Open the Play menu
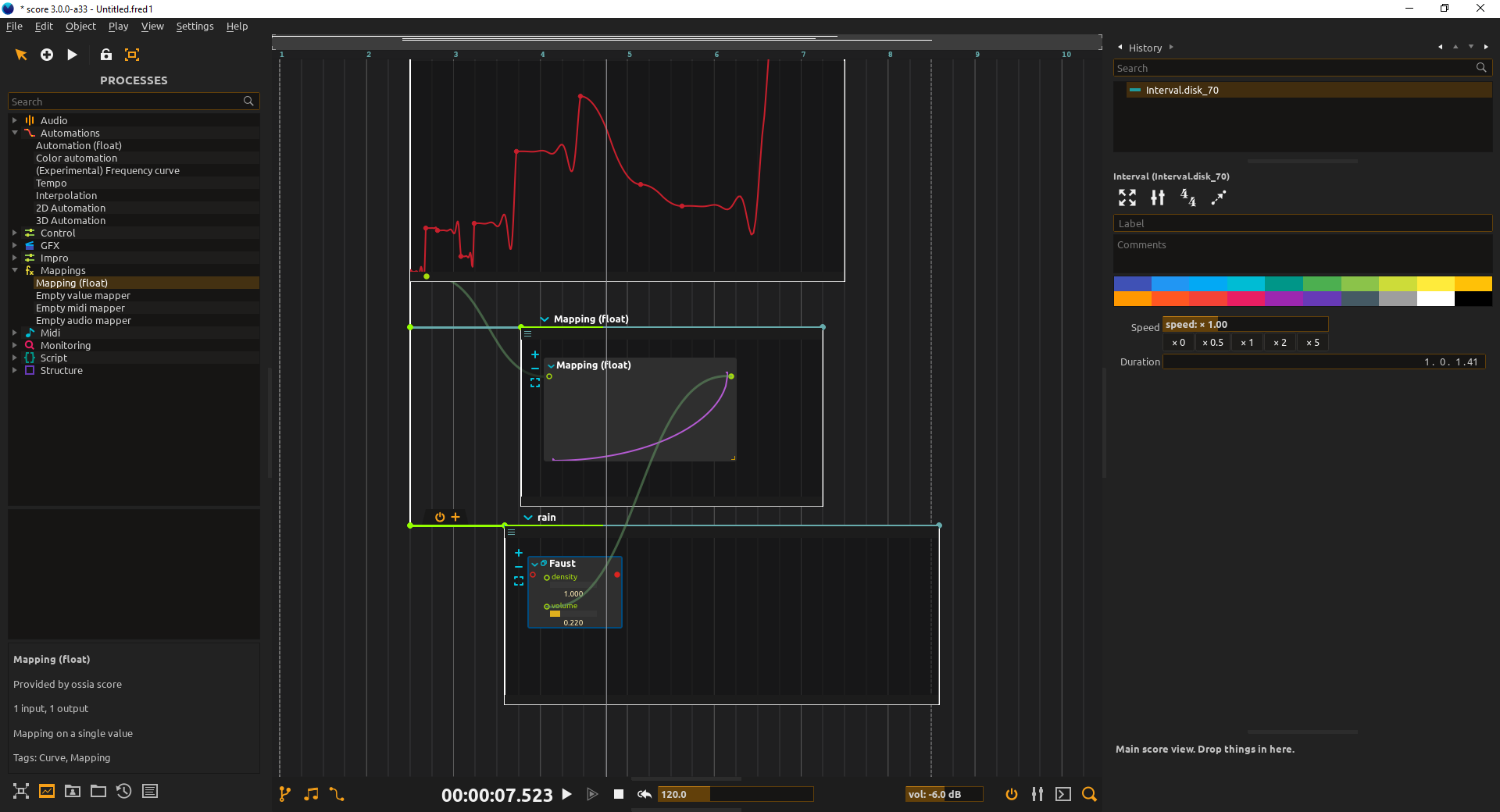Screen dimensions: 1500x812 coord(118,26)
